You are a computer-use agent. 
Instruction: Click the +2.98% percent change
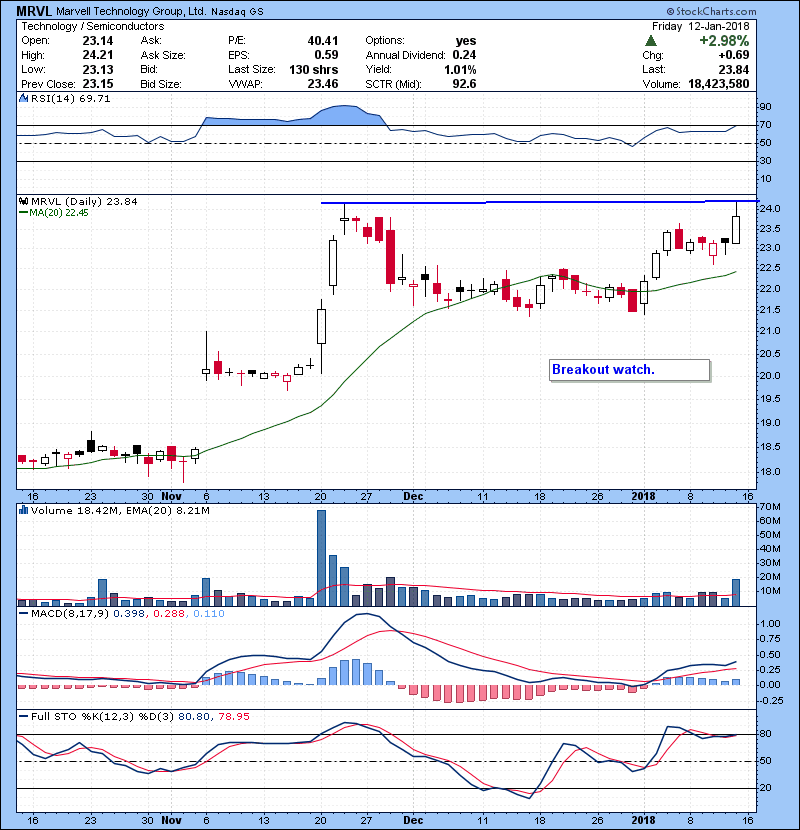724,41
